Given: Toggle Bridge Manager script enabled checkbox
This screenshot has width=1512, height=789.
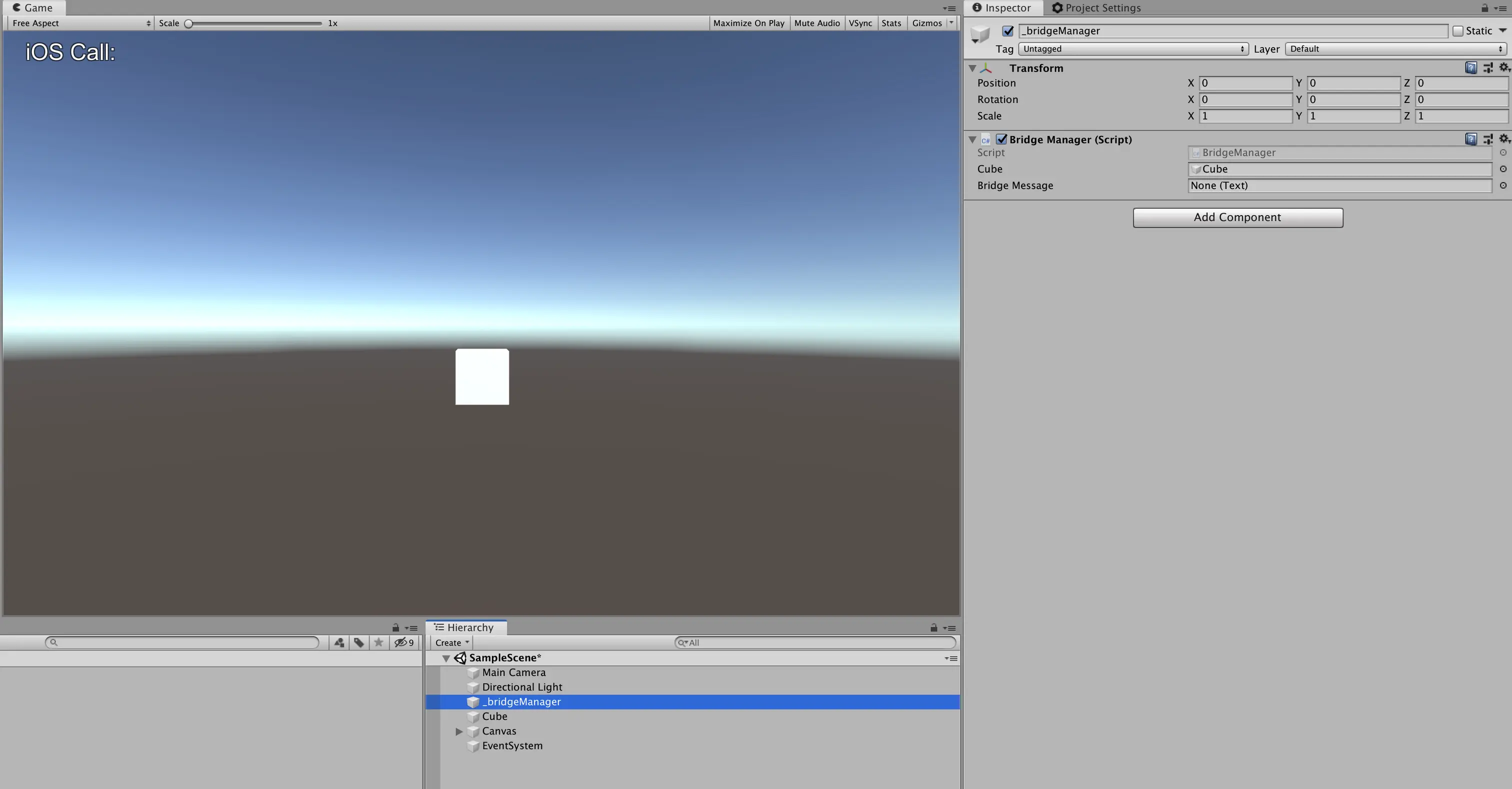Looking at the screenshot, I should (1001, 139).
